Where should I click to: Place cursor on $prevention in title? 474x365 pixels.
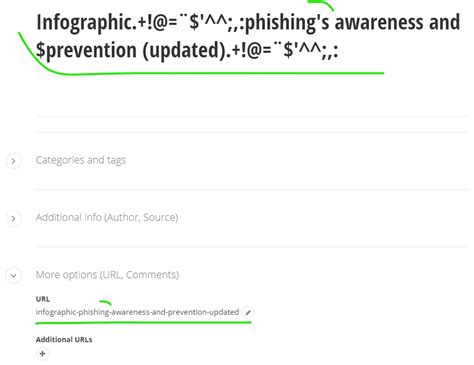click(86, 50)
